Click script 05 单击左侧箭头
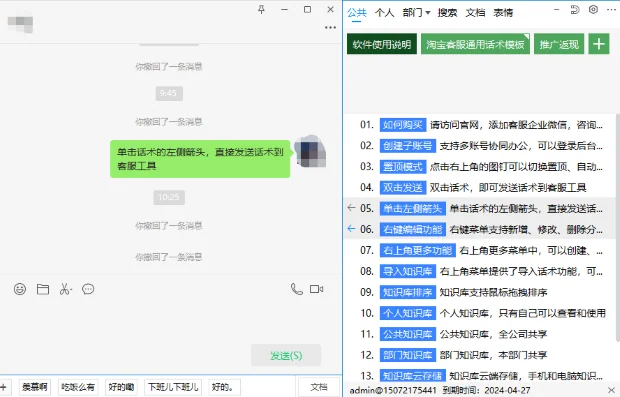 tap(481, 208)
